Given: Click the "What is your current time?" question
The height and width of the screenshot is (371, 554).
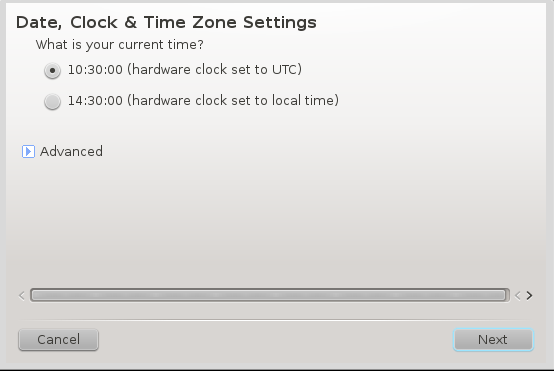Looking at the screenshot, I should (x=119, y=45).
